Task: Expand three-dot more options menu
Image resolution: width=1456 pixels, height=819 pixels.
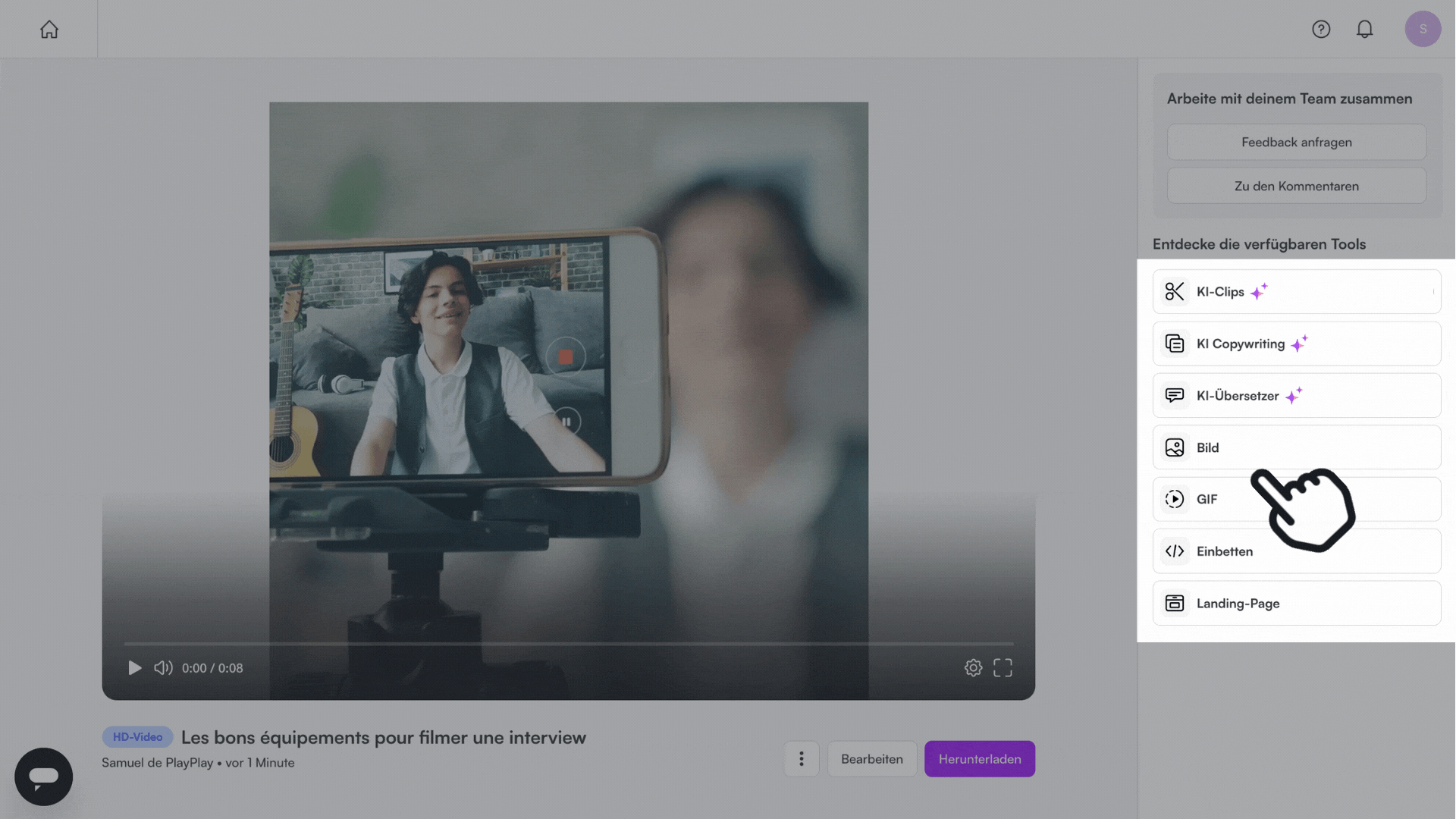Action: click(801, 758)
